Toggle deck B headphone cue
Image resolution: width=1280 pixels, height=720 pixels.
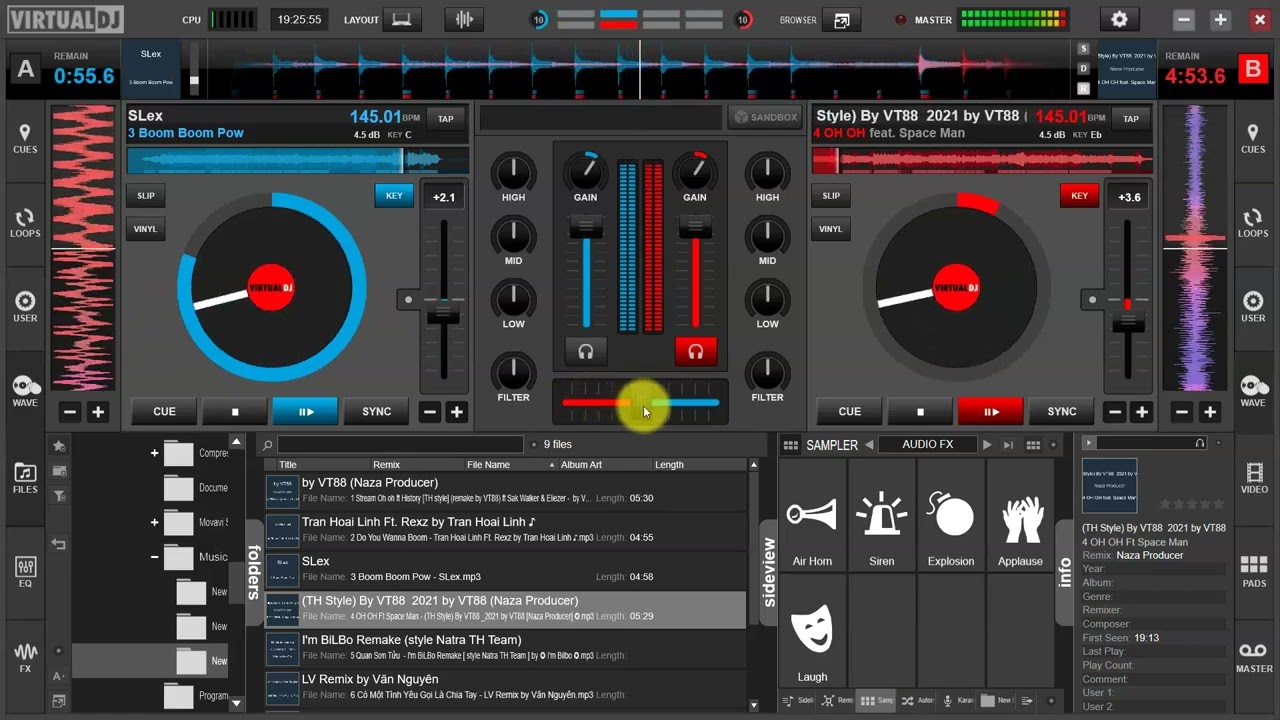tap(696, 352)
